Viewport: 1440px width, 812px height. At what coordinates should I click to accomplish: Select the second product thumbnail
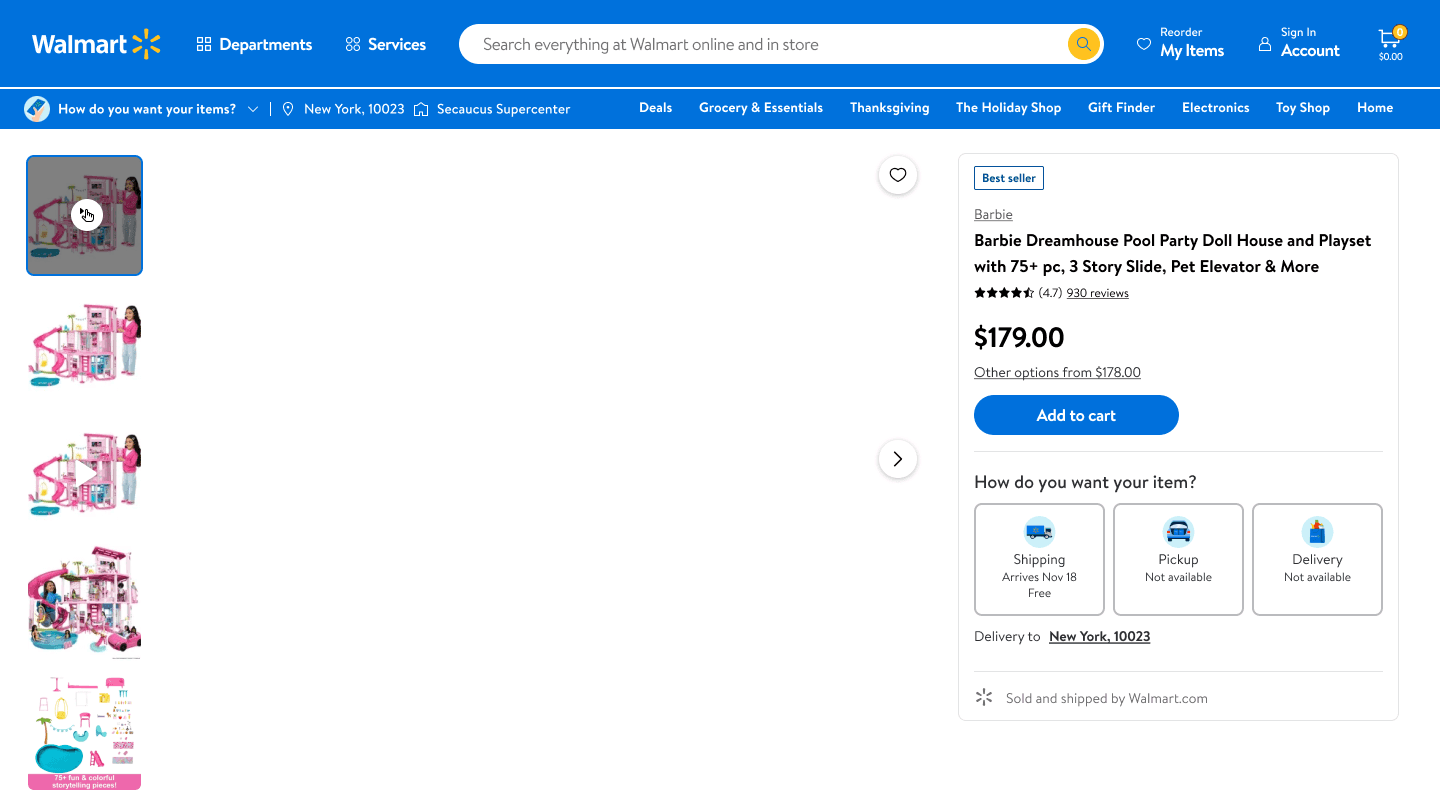pos(85,345)
